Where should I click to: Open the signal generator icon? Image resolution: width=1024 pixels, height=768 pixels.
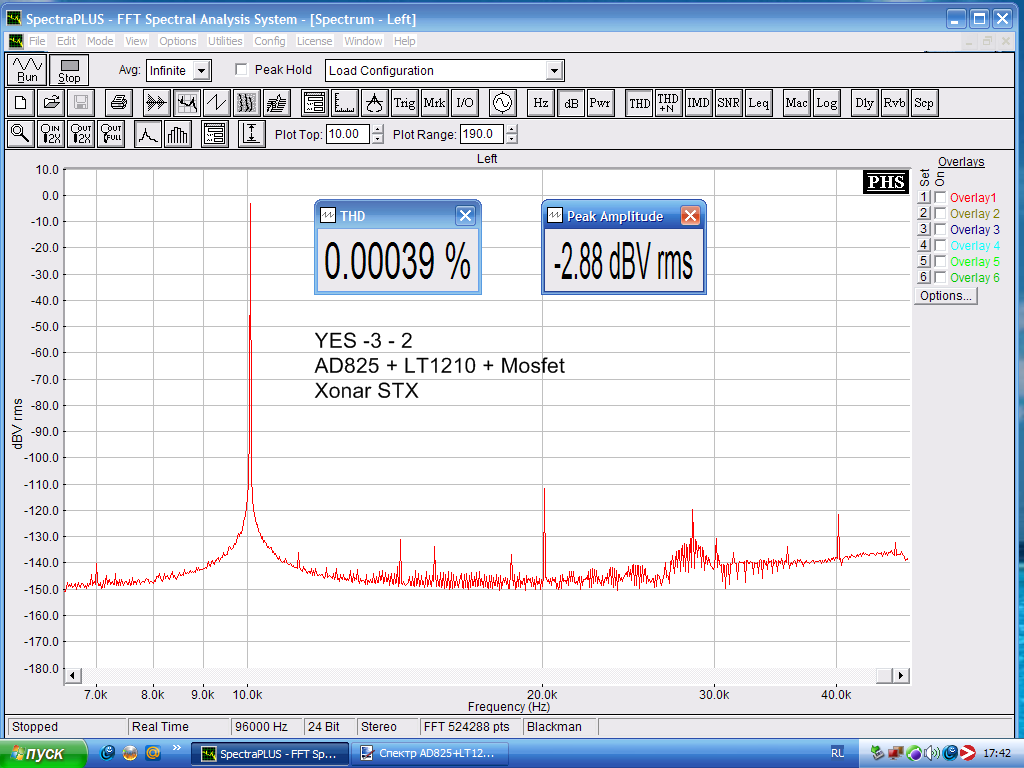(x=501, y=102)
